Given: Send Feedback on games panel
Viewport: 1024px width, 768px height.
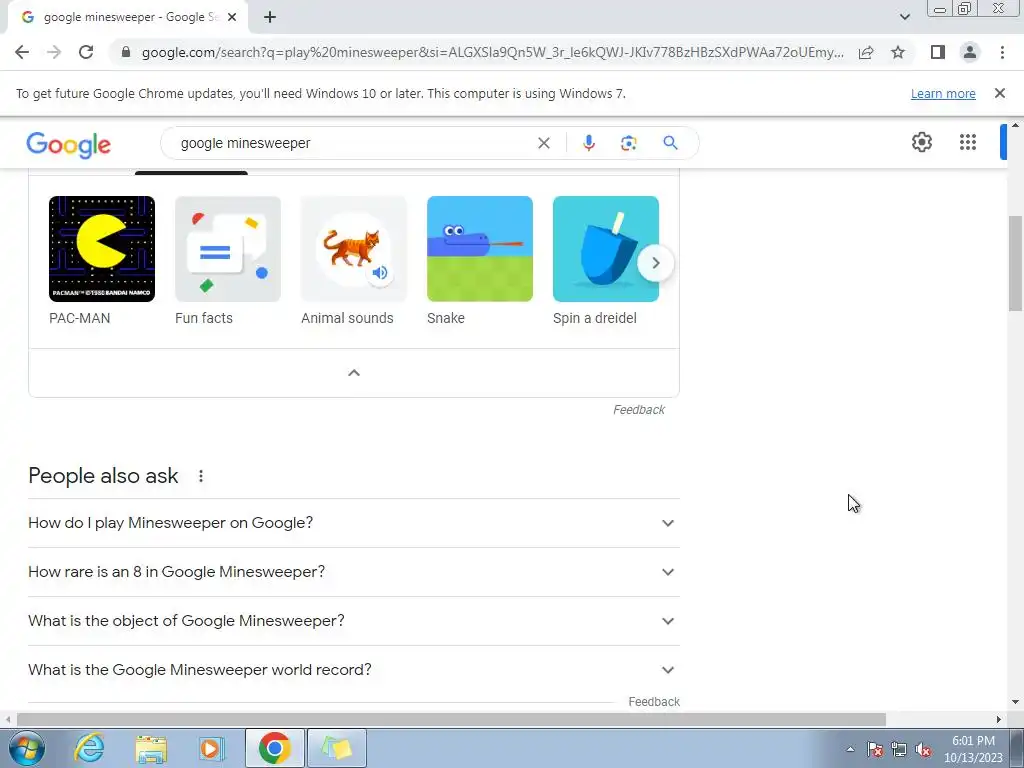Looking at the screenshot, I should tap(639, 409).
